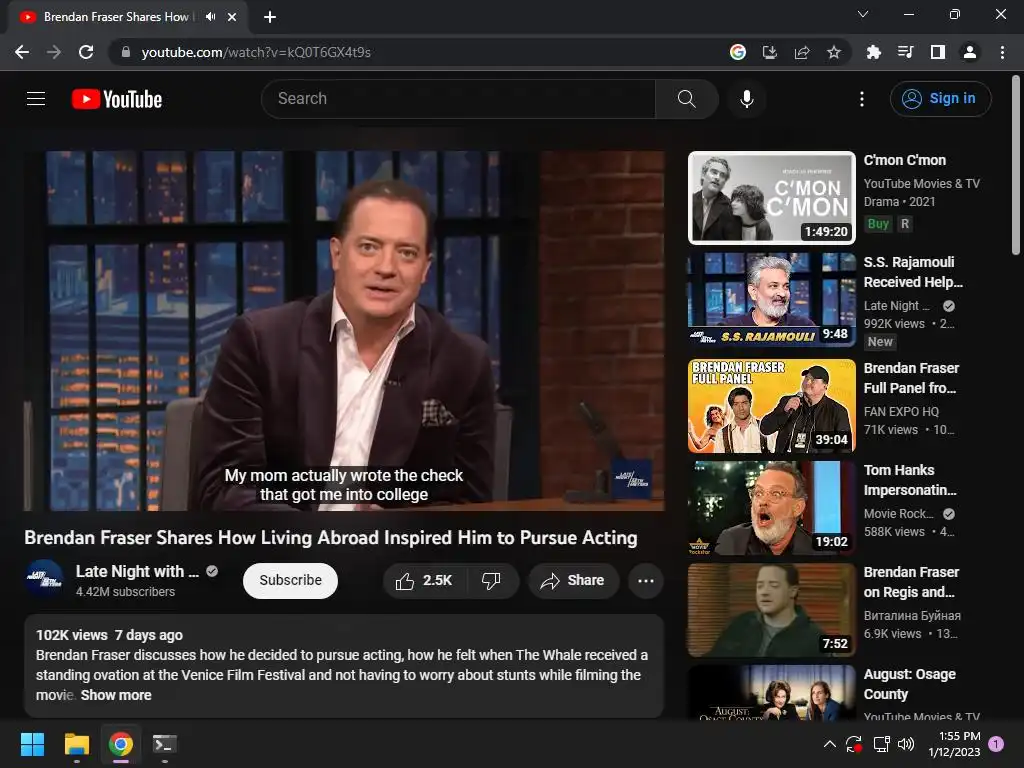The image size is (1024, 768).
Task: Open the Tom Hanks video thumbnail
Action: pyautogui.click(x=772, y=507)
